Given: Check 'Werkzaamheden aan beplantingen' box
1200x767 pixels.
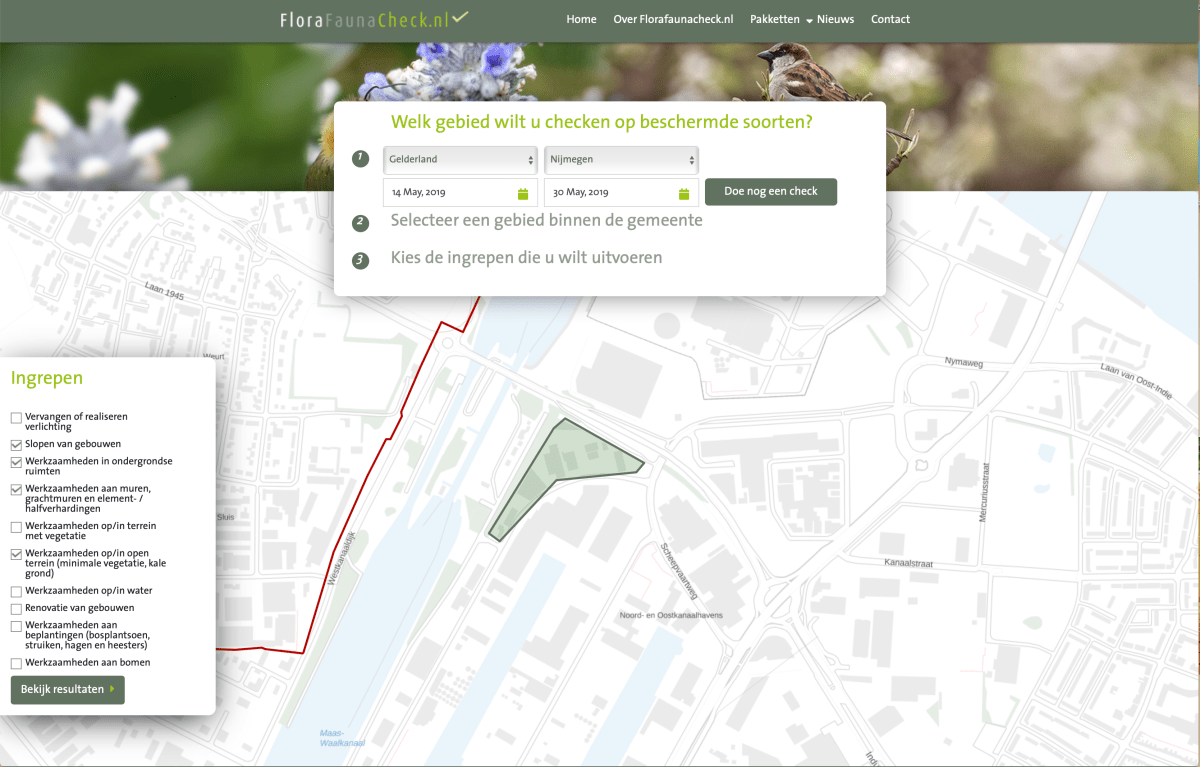Looking at the screenshot, I should 16,626.
